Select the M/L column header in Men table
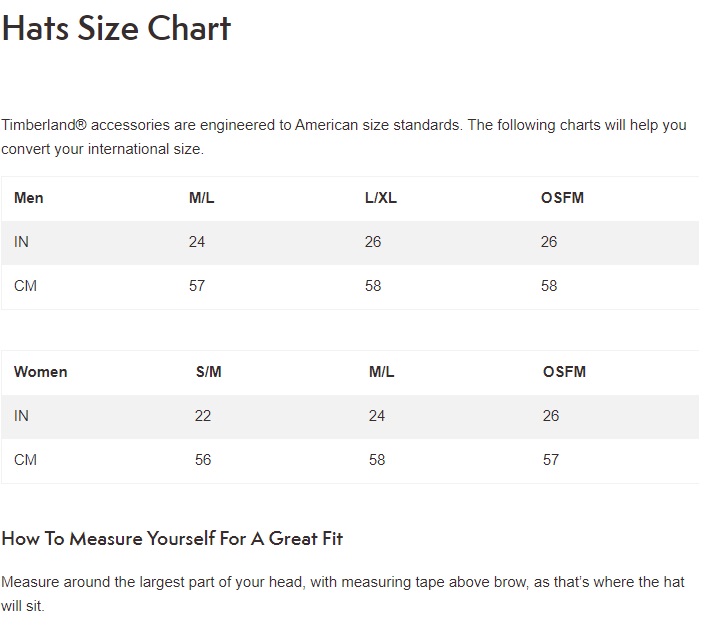This screenshot has height=633, width=711. point(202,198)
